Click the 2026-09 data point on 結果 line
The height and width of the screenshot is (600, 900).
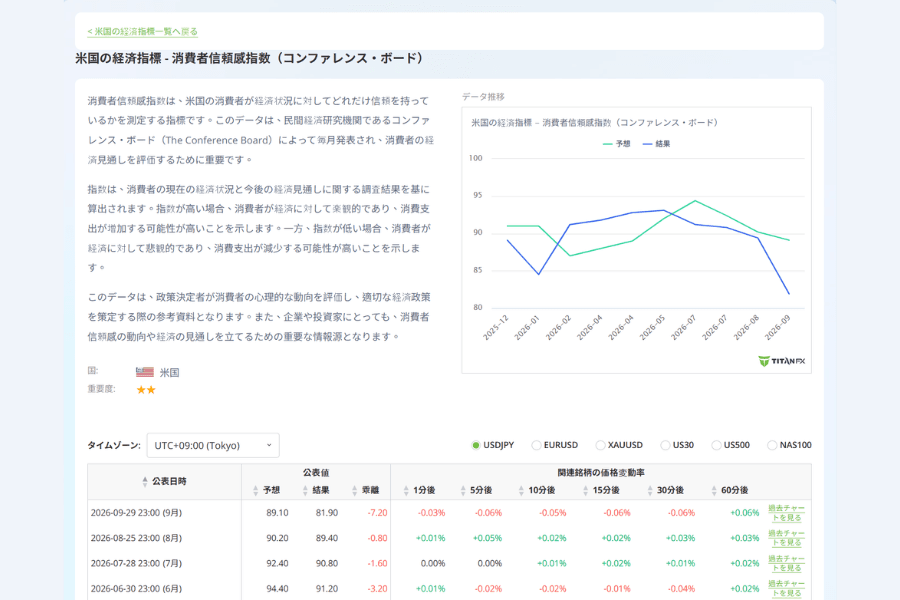tap(789, 293)
